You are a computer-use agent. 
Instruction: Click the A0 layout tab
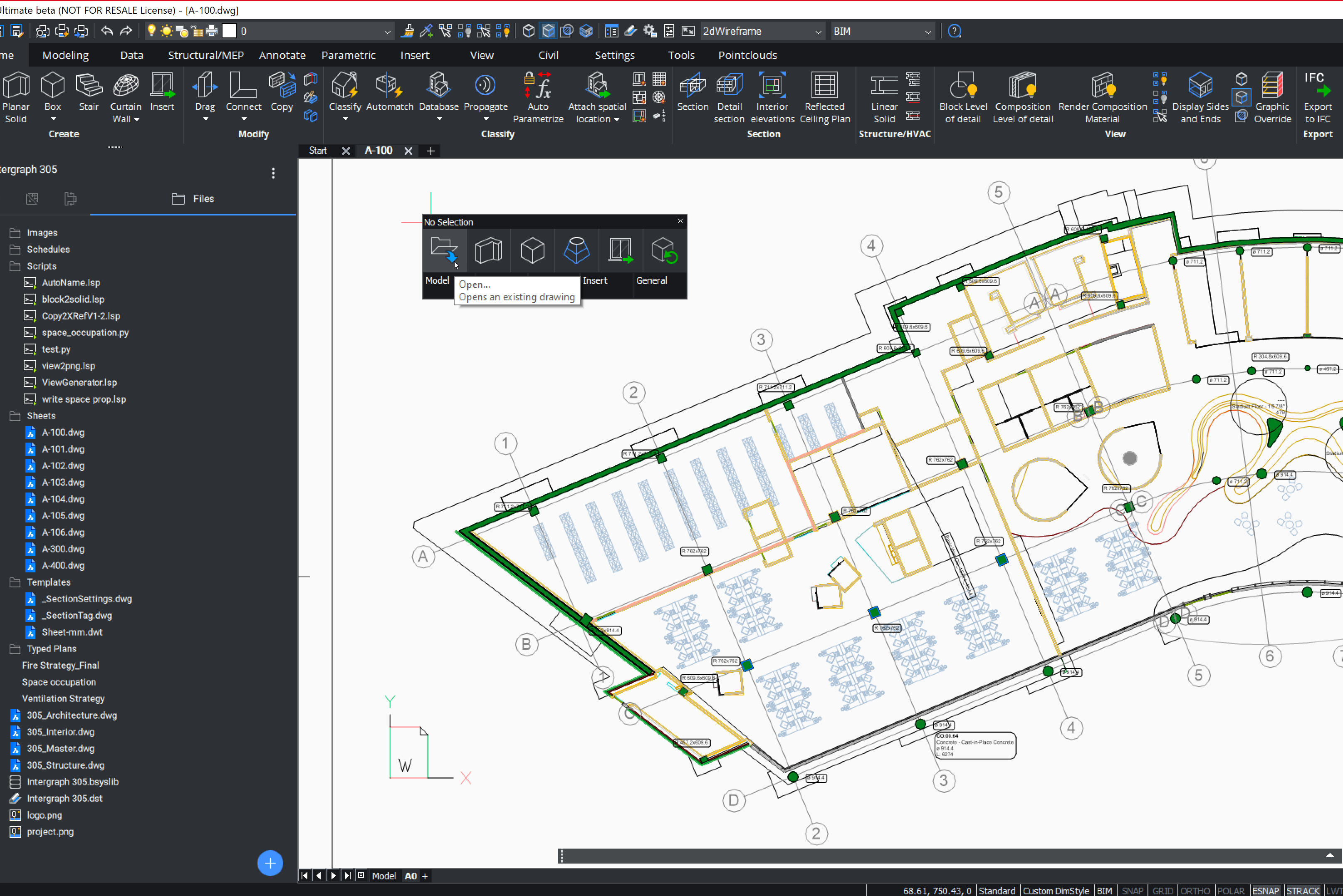pos(410,876)
